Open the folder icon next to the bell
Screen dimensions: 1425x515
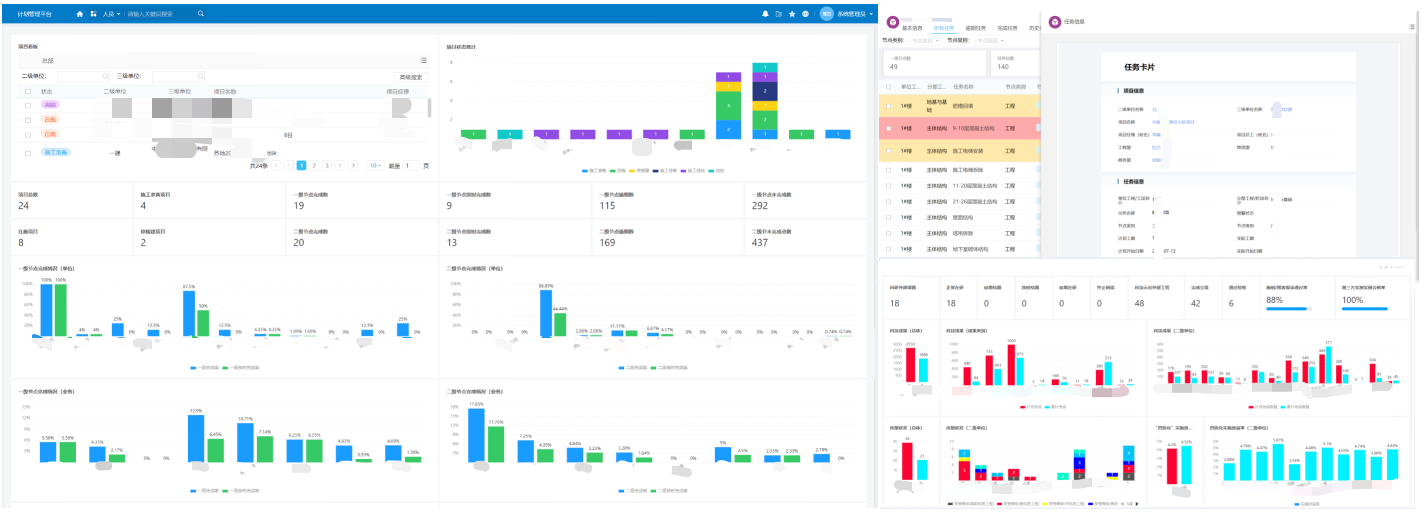tap(779, 14)
